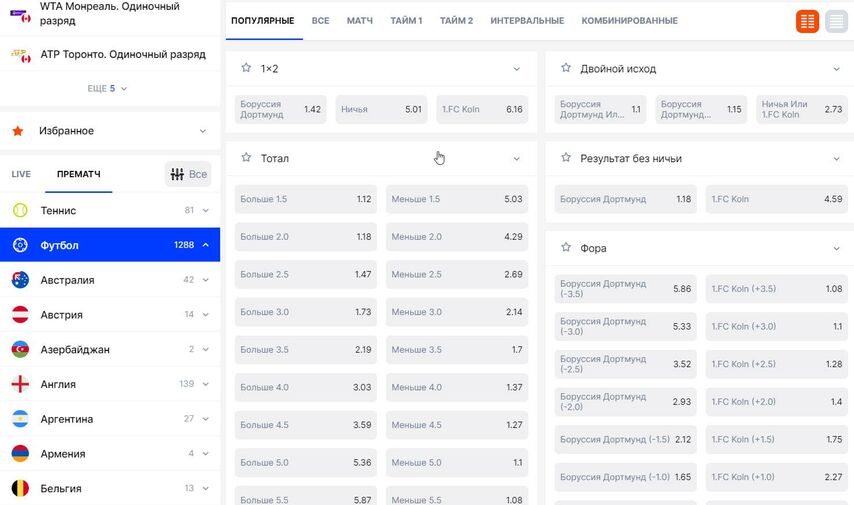This screenshot has width=854, height=505.
Task: Click the filter sliders icon beside Все
Action: (x=177, y=174)
